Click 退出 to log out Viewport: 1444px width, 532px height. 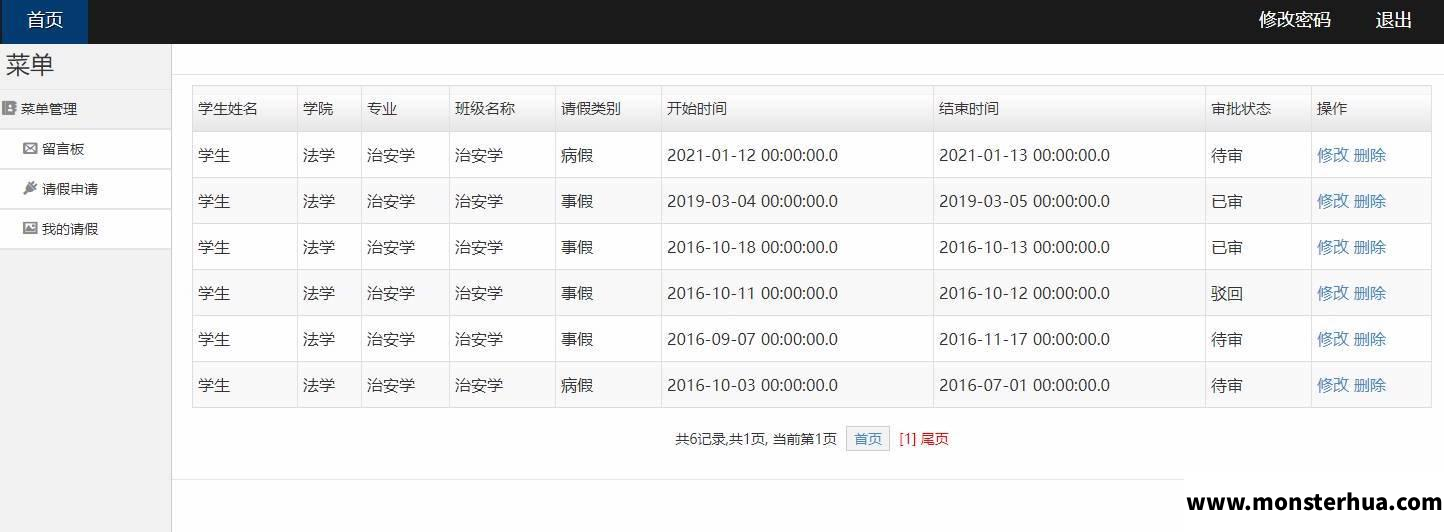click(x=1393, y=20)
